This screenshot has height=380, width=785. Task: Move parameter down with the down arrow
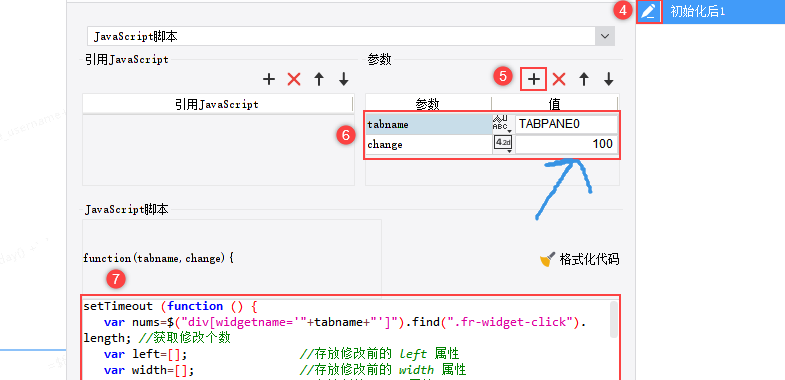pos(608,79)
